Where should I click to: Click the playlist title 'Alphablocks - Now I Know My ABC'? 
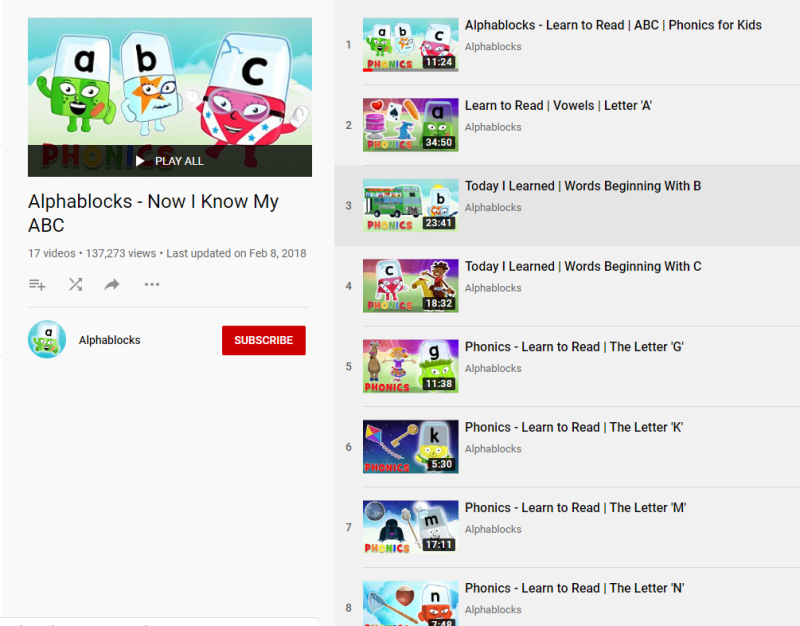point(153,213)
